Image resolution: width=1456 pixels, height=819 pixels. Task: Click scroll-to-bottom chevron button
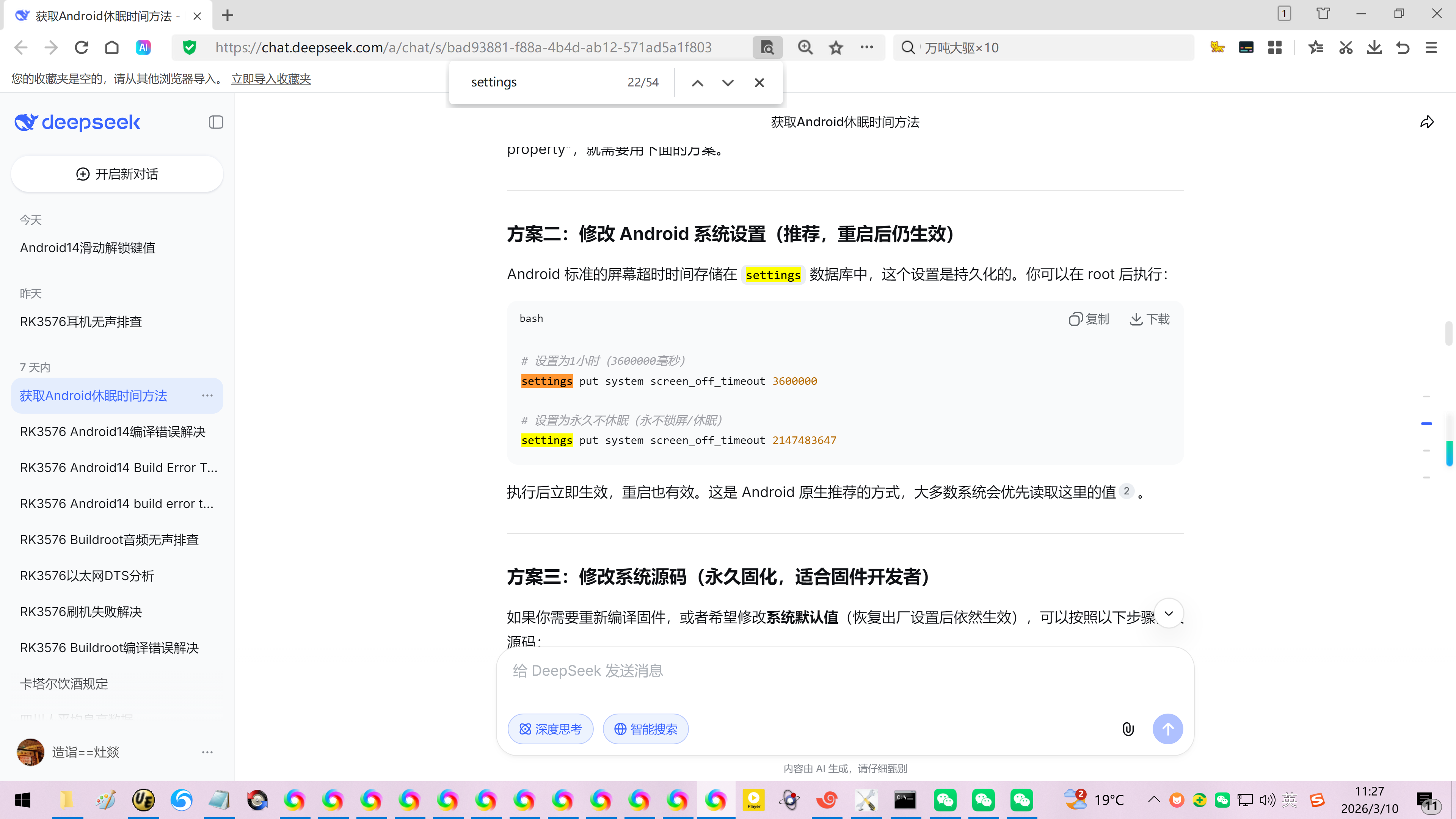coord(1168,613)
